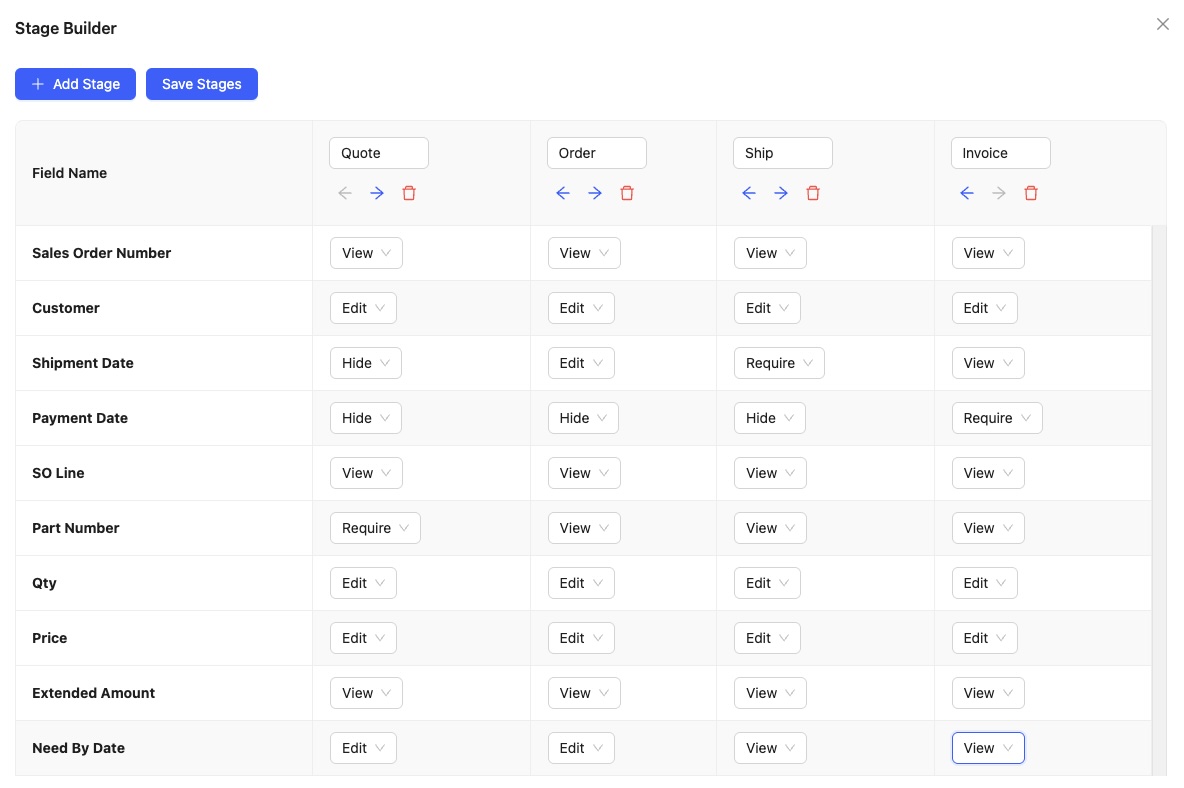This screenshot has width=1184, height=788.
Task: Expand Part Number dropdown in Quote column
Action: (375, 528)
